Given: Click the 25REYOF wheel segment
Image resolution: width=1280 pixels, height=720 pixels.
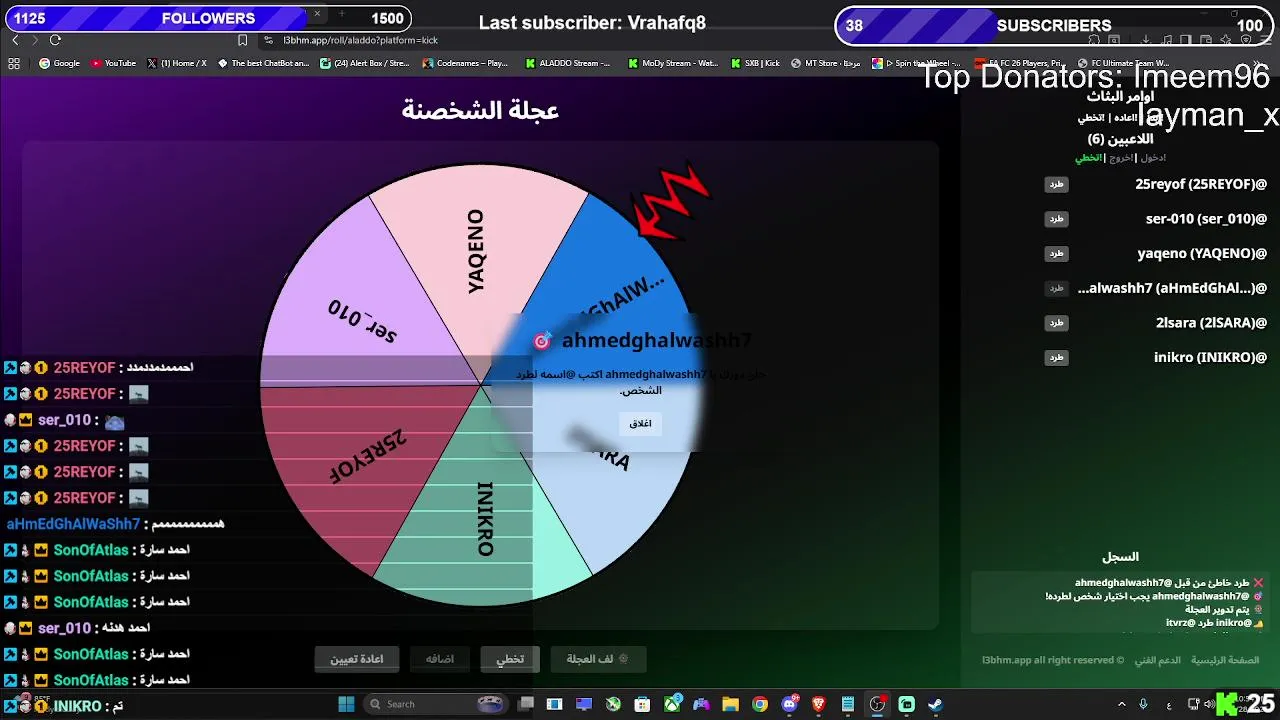Looking at the screenshot, I should 368,457.
